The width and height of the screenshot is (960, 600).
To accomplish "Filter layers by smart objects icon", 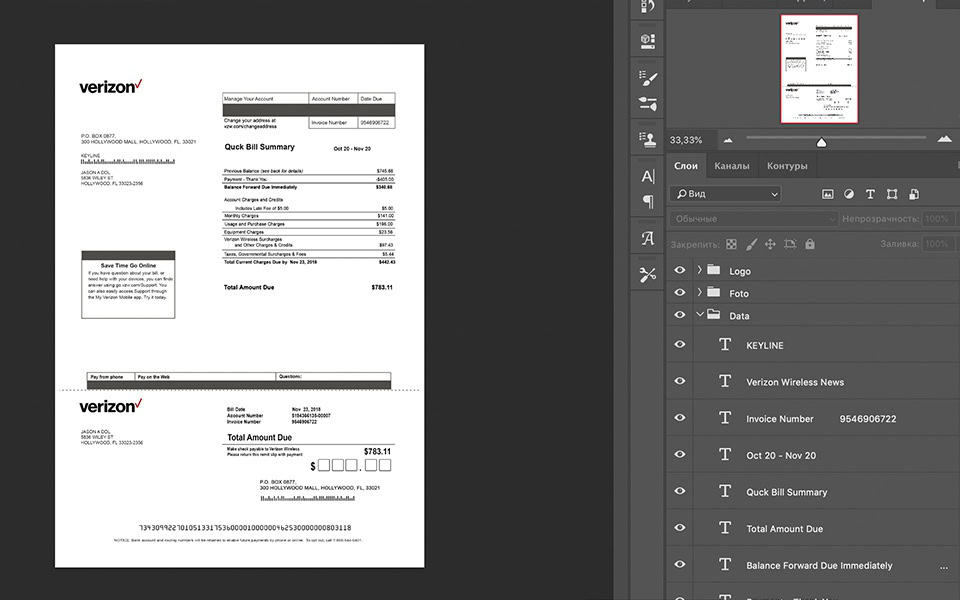I will (913, 194).
